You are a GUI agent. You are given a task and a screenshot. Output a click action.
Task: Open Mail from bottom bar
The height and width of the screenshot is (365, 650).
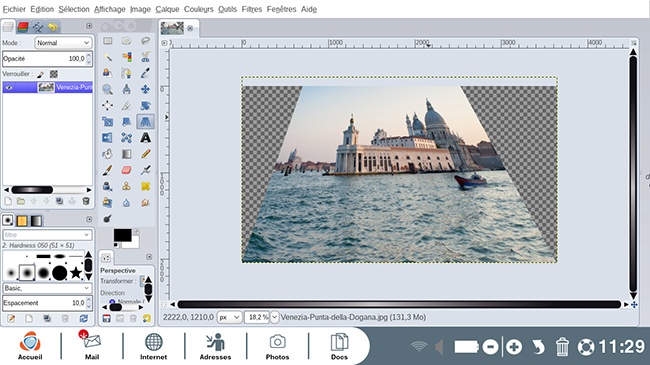(92, 345)
